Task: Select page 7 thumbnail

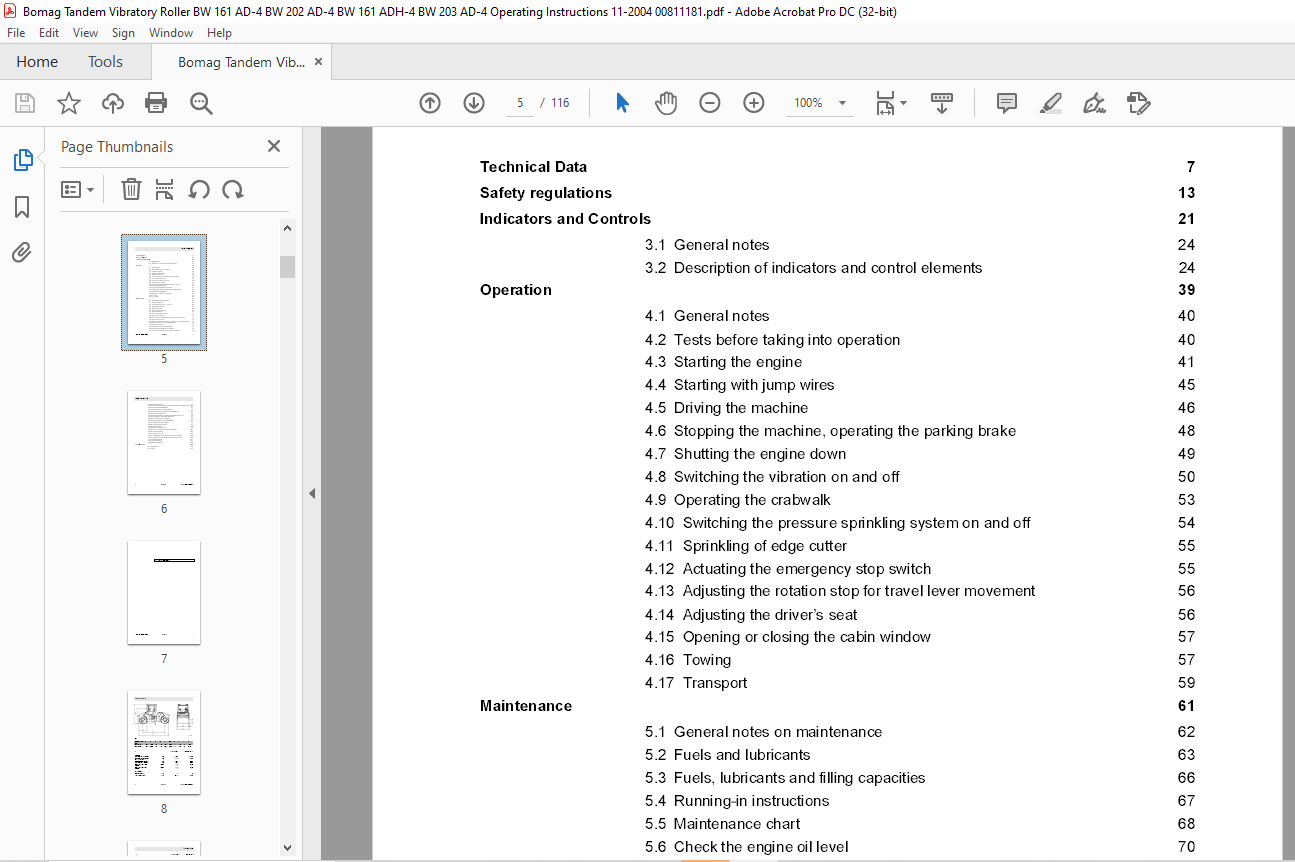Action: pos(164,593)
